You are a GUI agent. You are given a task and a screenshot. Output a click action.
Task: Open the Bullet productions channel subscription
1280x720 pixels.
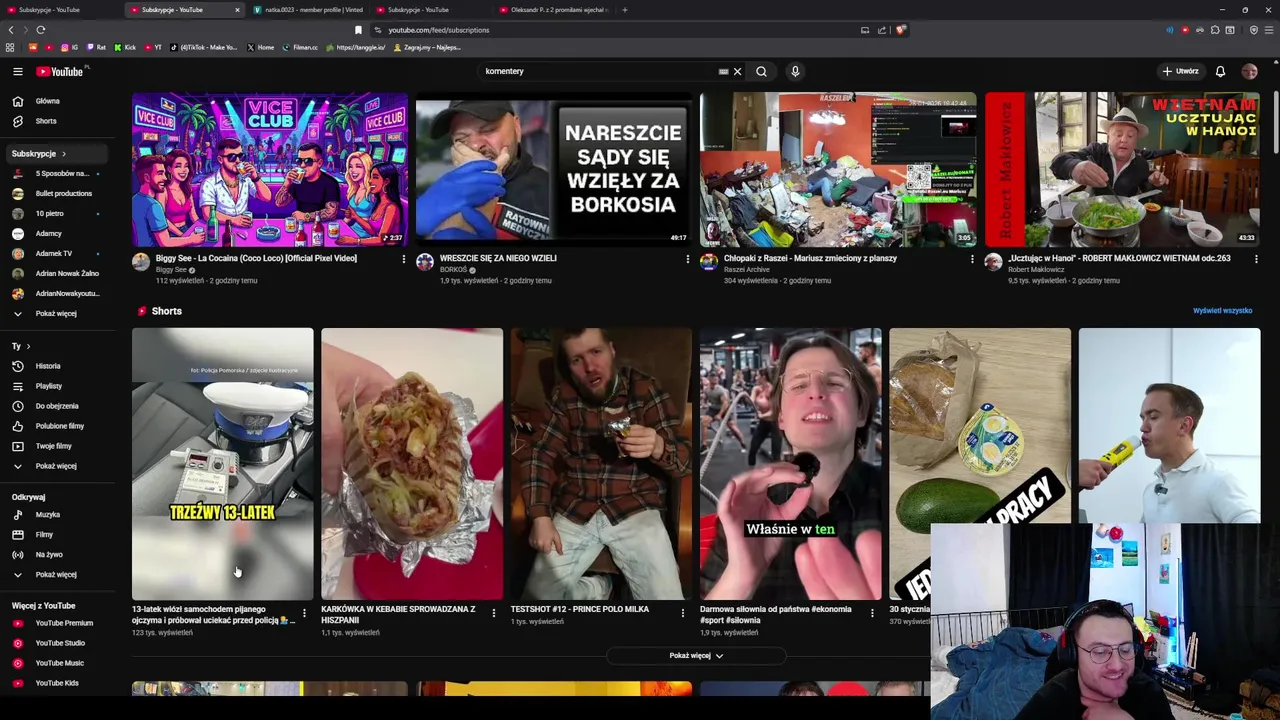pos(55,194)
